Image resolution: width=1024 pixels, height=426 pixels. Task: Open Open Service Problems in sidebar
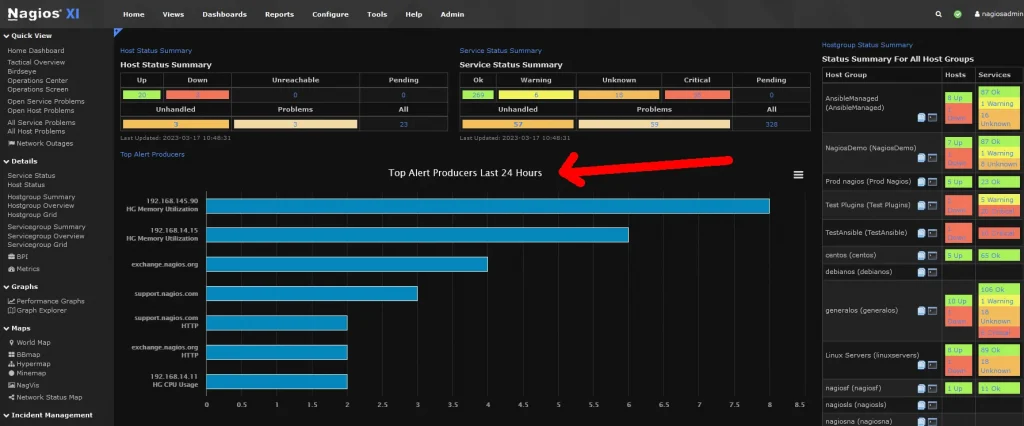click(x=46, y=101)
